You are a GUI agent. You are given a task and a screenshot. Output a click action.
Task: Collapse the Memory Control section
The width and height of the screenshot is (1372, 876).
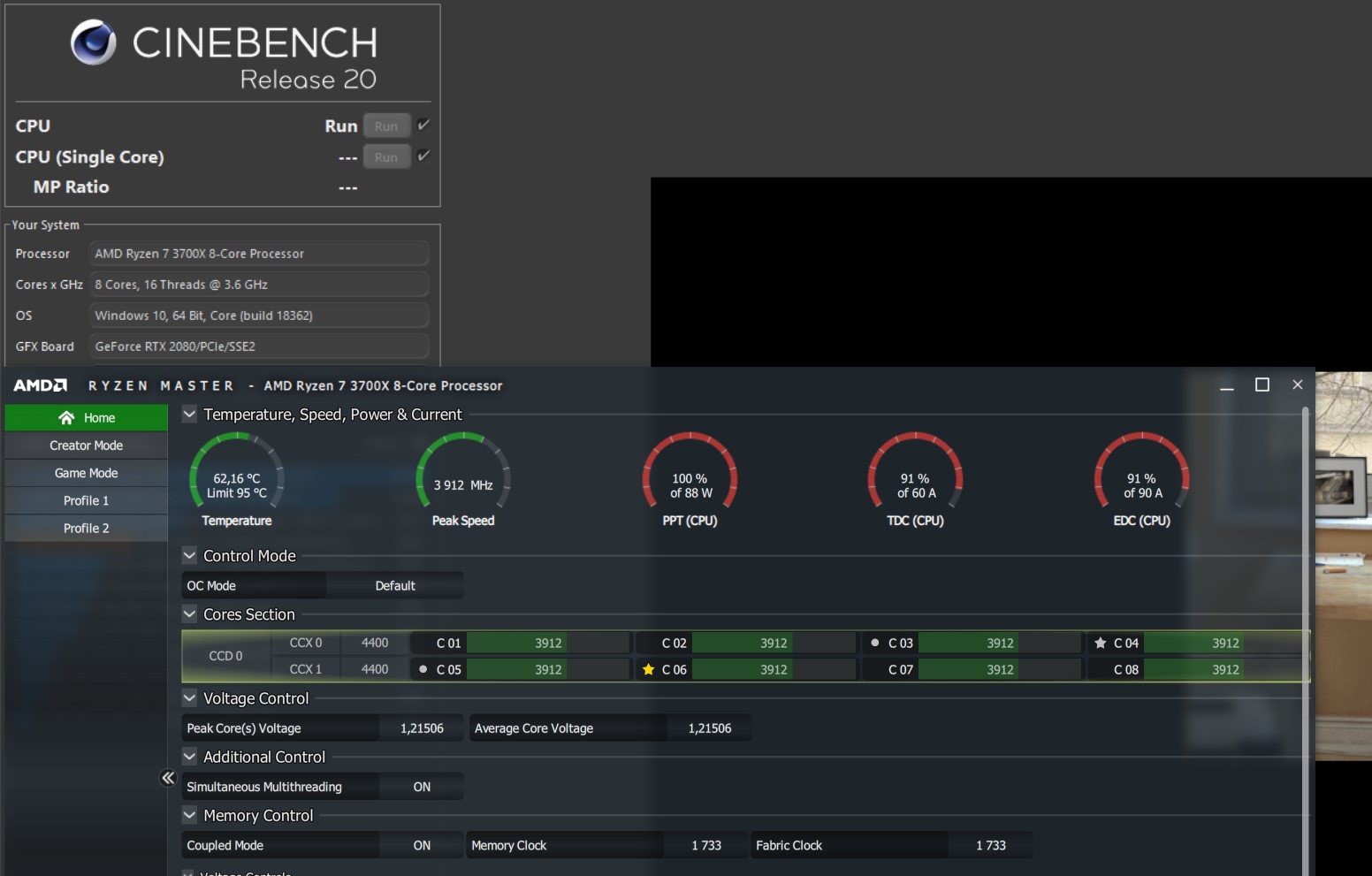point(189,815)
